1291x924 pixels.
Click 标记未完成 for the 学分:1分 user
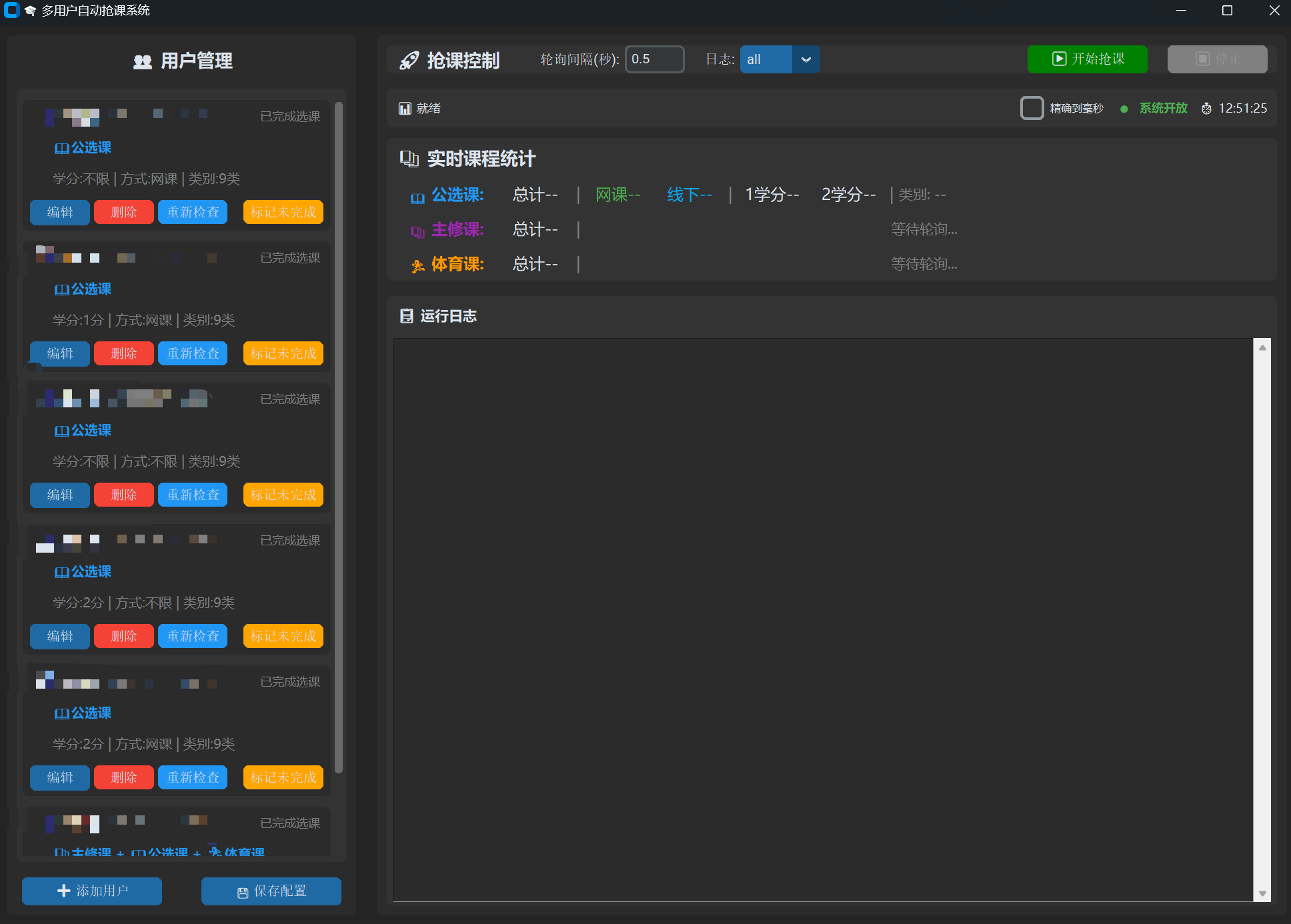pos(283,354)
